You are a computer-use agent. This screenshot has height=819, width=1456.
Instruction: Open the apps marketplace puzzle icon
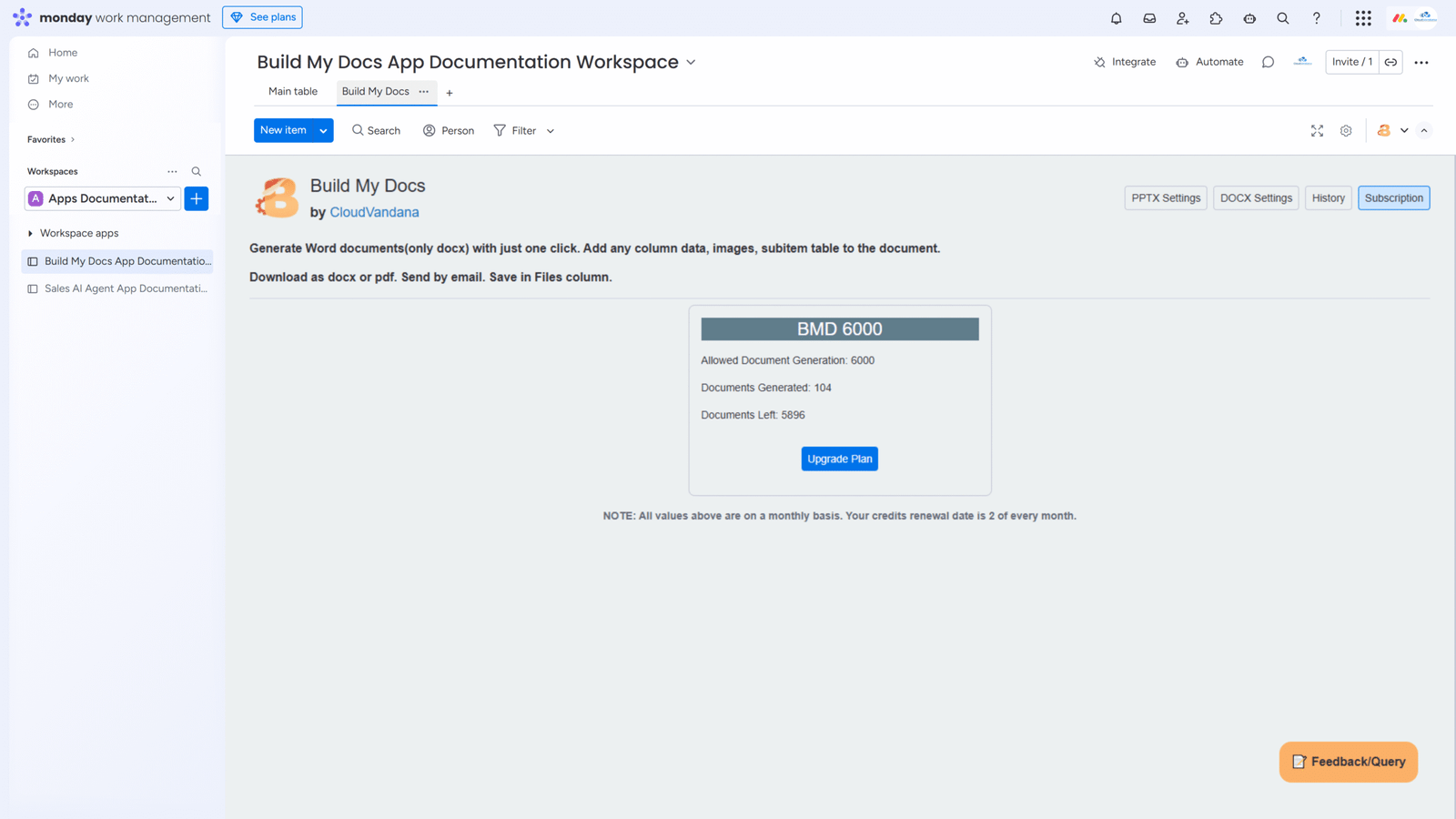point(1216,18)
